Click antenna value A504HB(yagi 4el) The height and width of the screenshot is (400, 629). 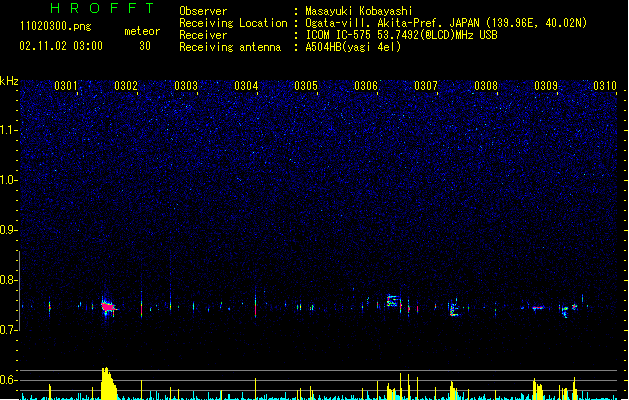(x=353, y=47)
